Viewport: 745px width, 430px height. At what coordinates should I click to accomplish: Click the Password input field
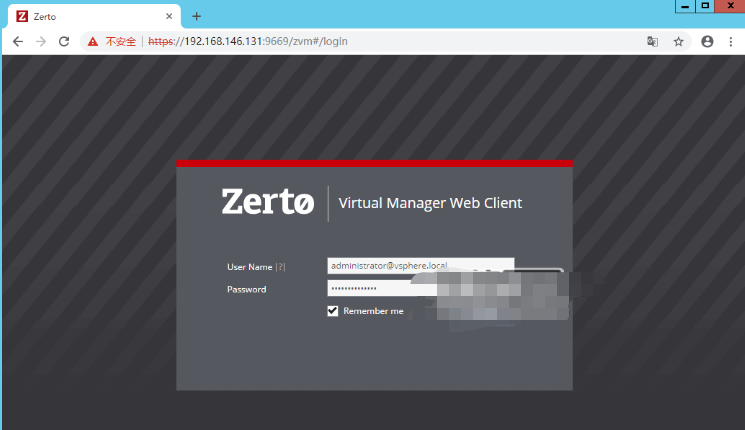420,288
